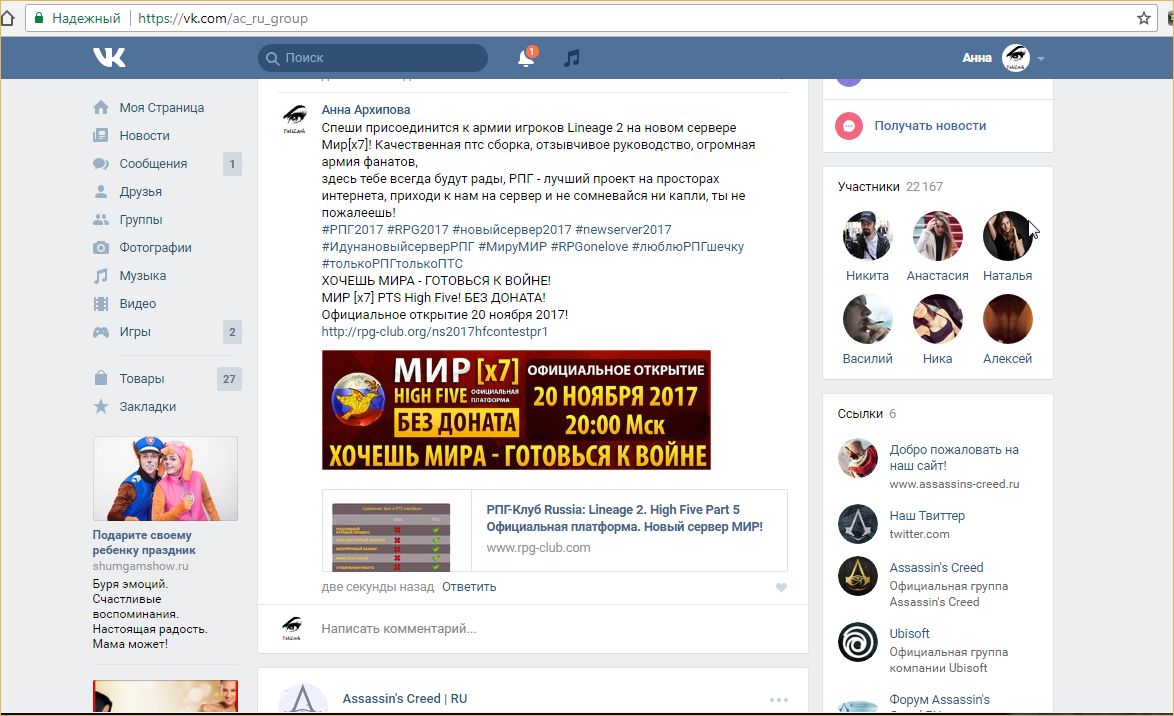Open the rpg-club.org/ns2017hfcontestpr1 link
Screen dimensions: 1174x716
(434, 331)
